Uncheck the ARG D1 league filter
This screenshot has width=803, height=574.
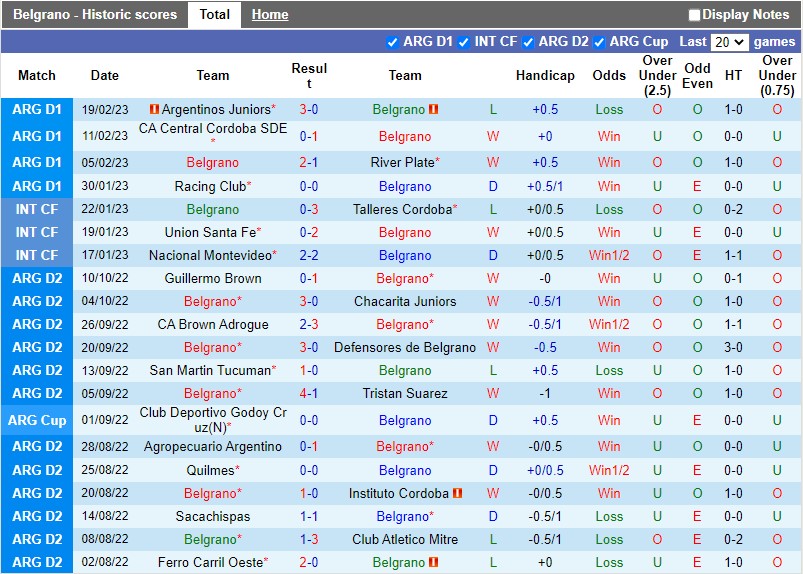coord(392,42)
